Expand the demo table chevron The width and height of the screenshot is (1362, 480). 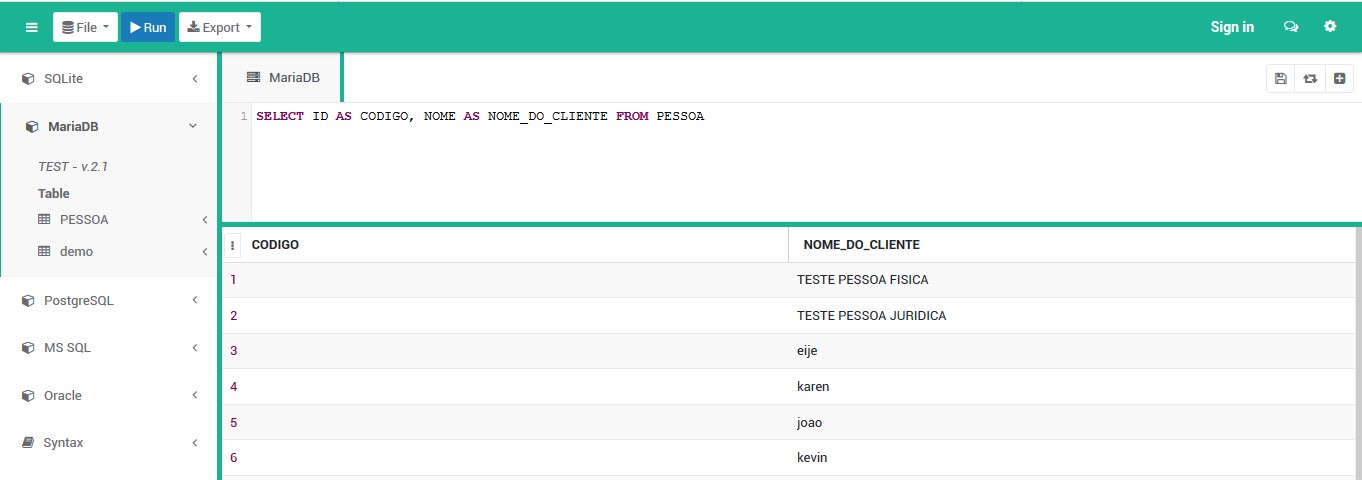point(204,252)
